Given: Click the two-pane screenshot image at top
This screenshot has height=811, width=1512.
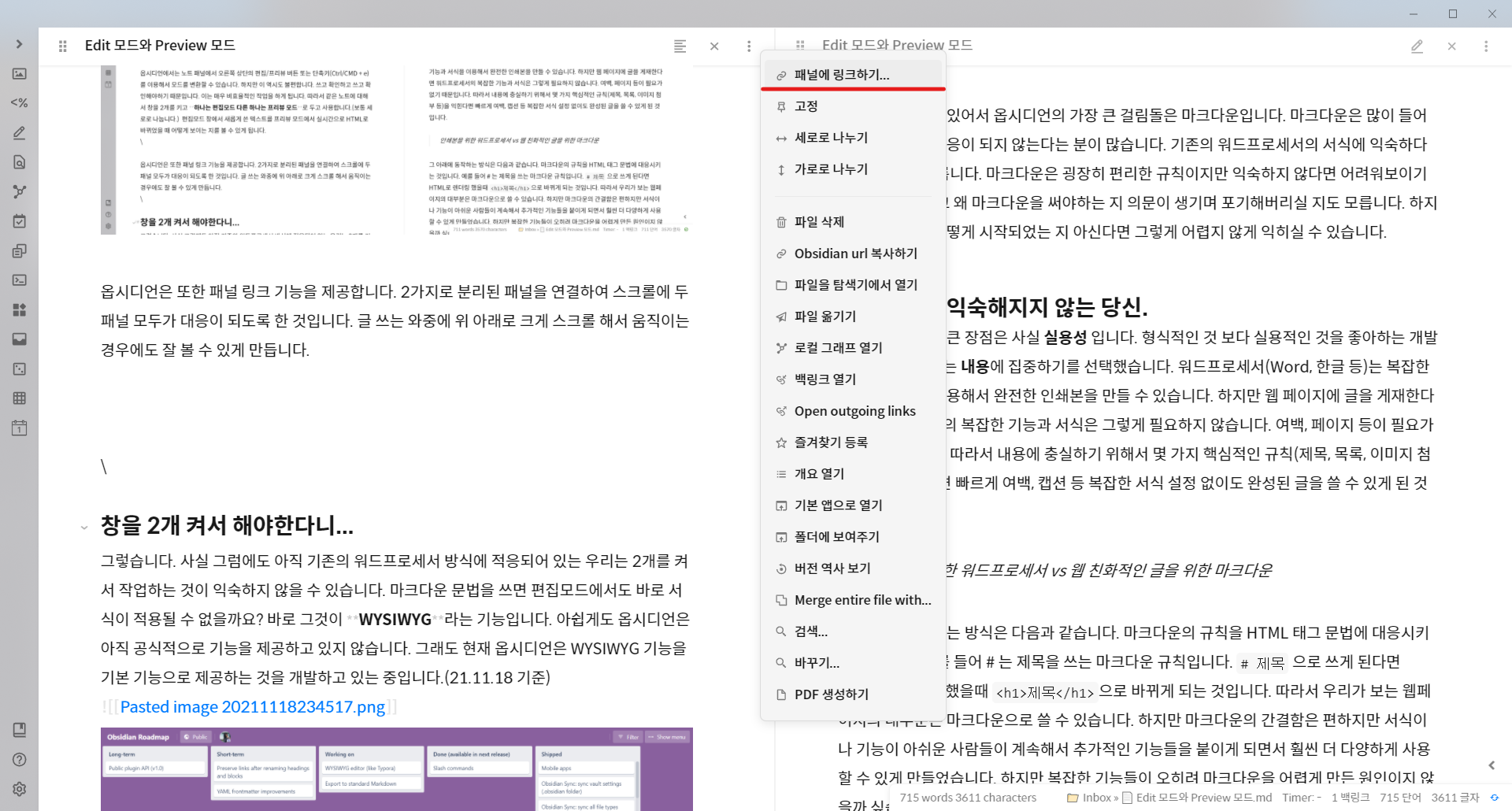Looking at the screenshot, I should tap(397, 150).
